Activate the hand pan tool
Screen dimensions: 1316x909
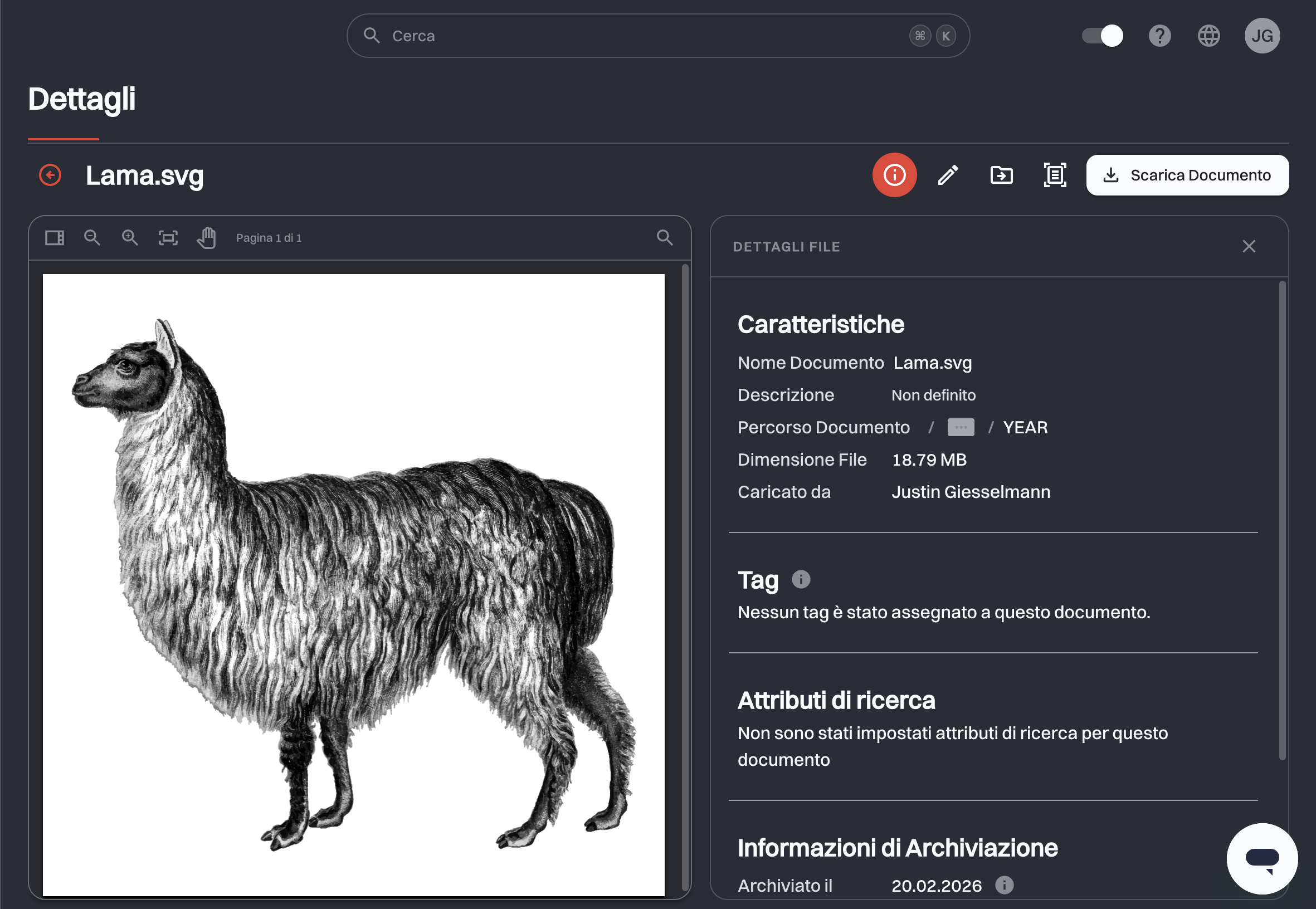click(206, 237)
